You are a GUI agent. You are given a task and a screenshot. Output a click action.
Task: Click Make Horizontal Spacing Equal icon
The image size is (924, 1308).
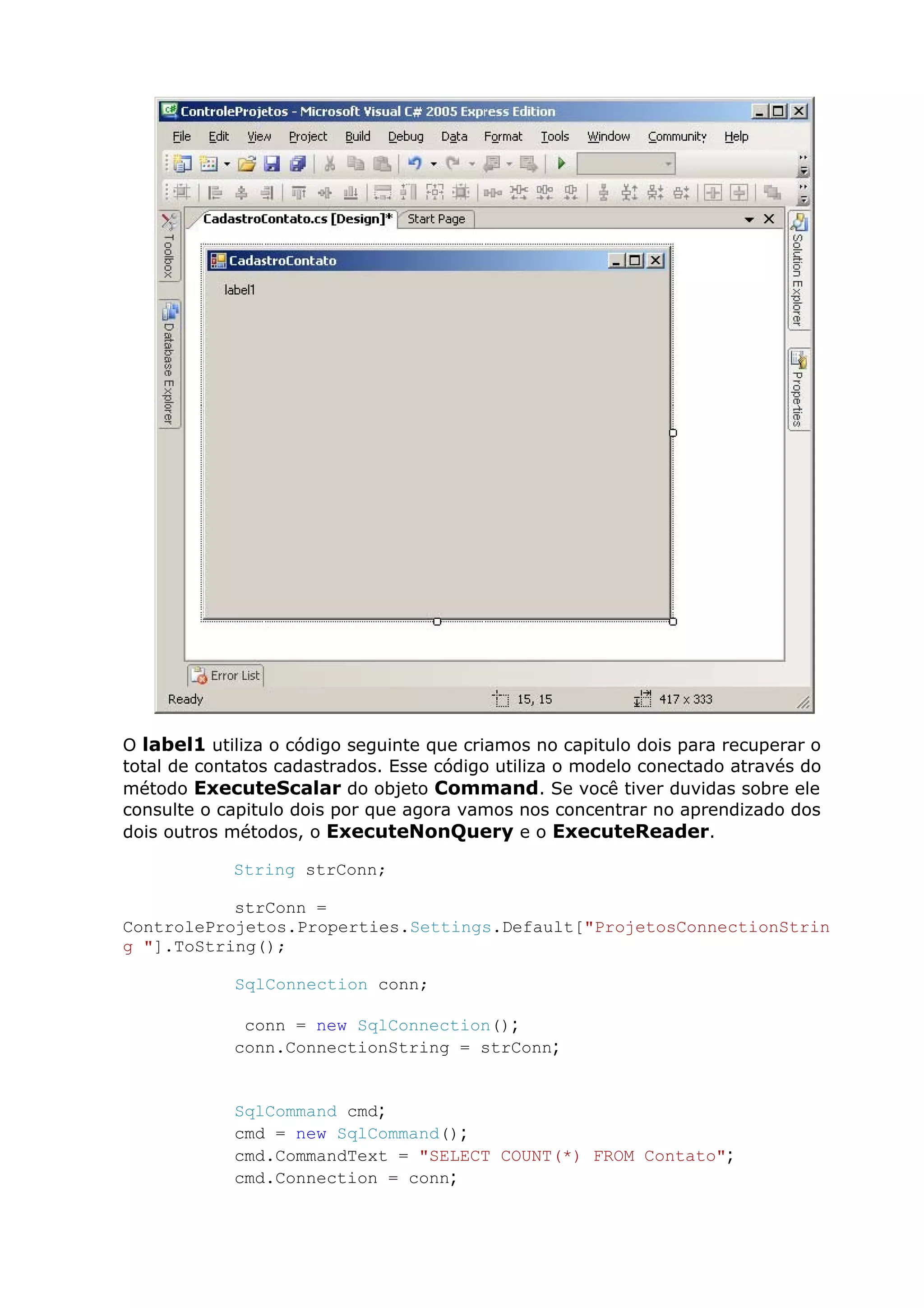(493, 193)
